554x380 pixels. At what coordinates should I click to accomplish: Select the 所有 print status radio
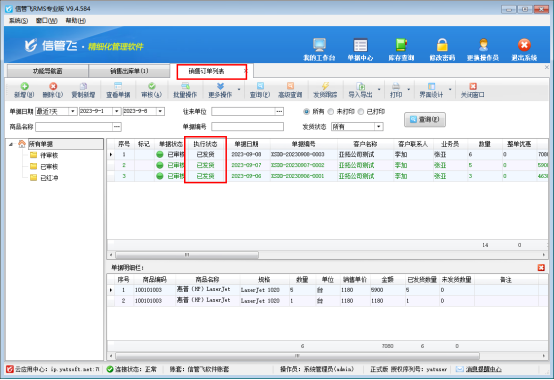(x=306, y=112)
